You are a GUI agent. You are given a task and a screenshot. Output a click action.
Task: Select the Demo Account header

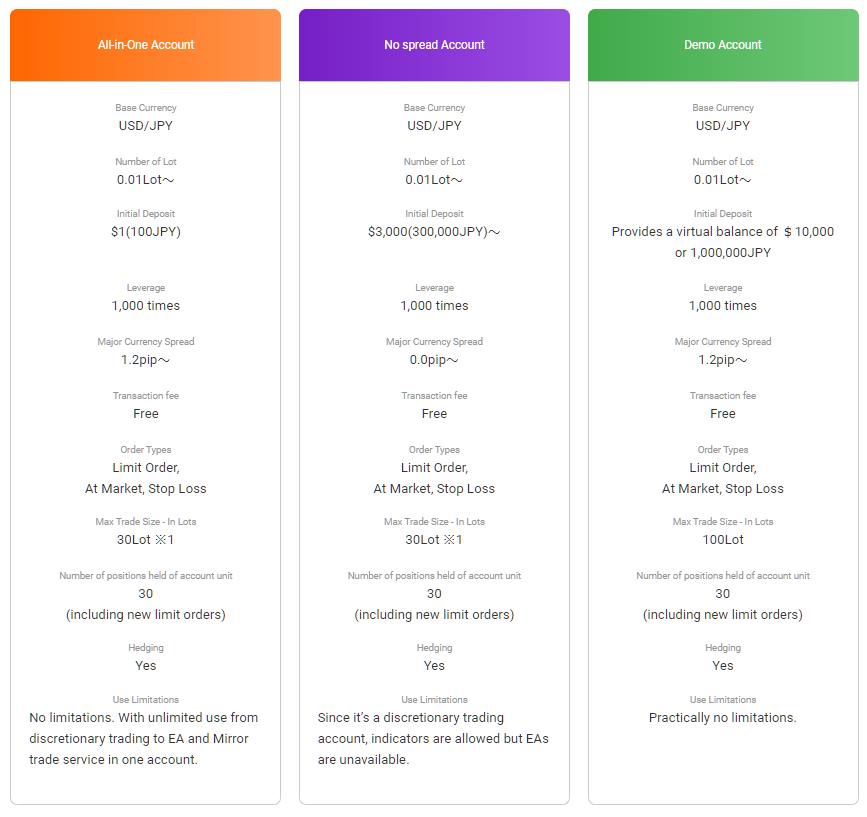coord(723,45)
